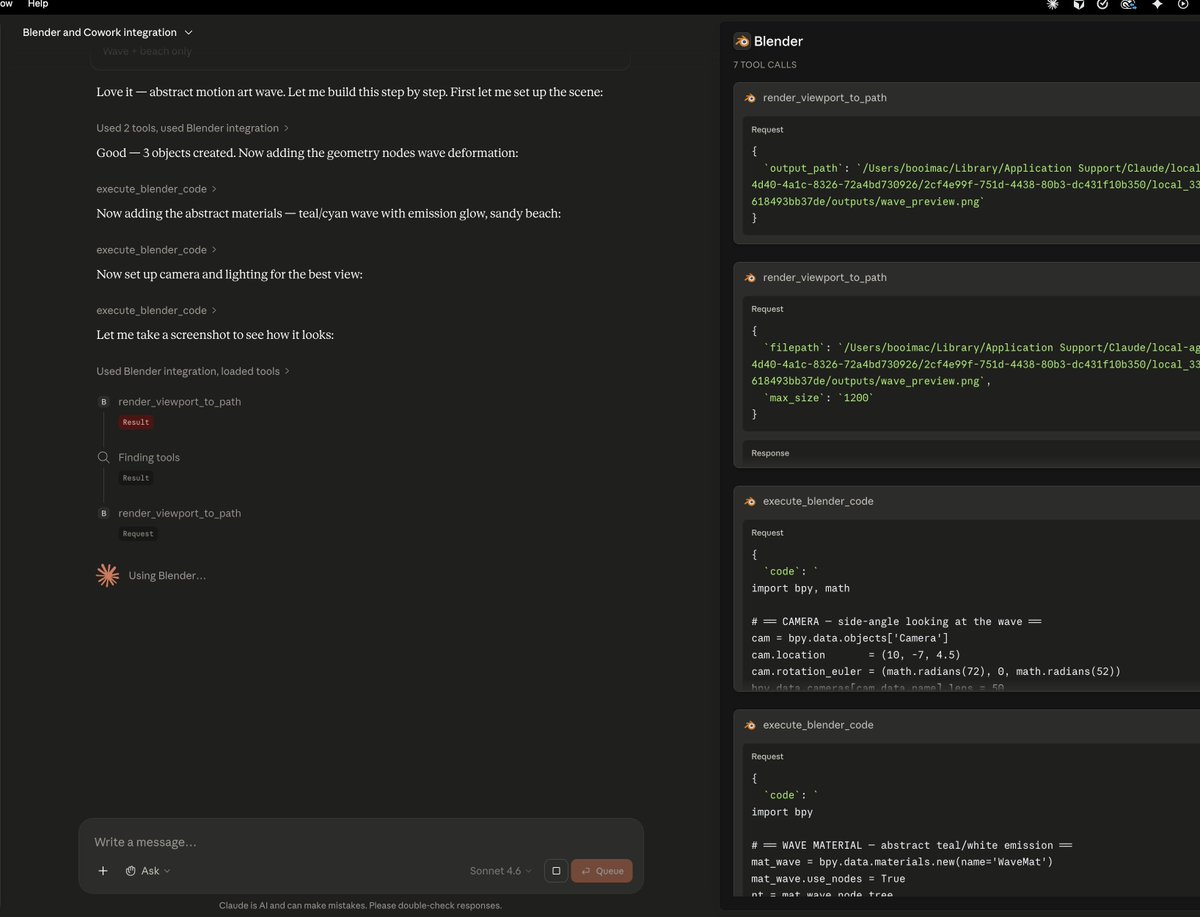The width and height of the screenshot is (1200, 917).
Task: Click the 'WAVE MATERIAL' code comment
Action: click(912, 845)
